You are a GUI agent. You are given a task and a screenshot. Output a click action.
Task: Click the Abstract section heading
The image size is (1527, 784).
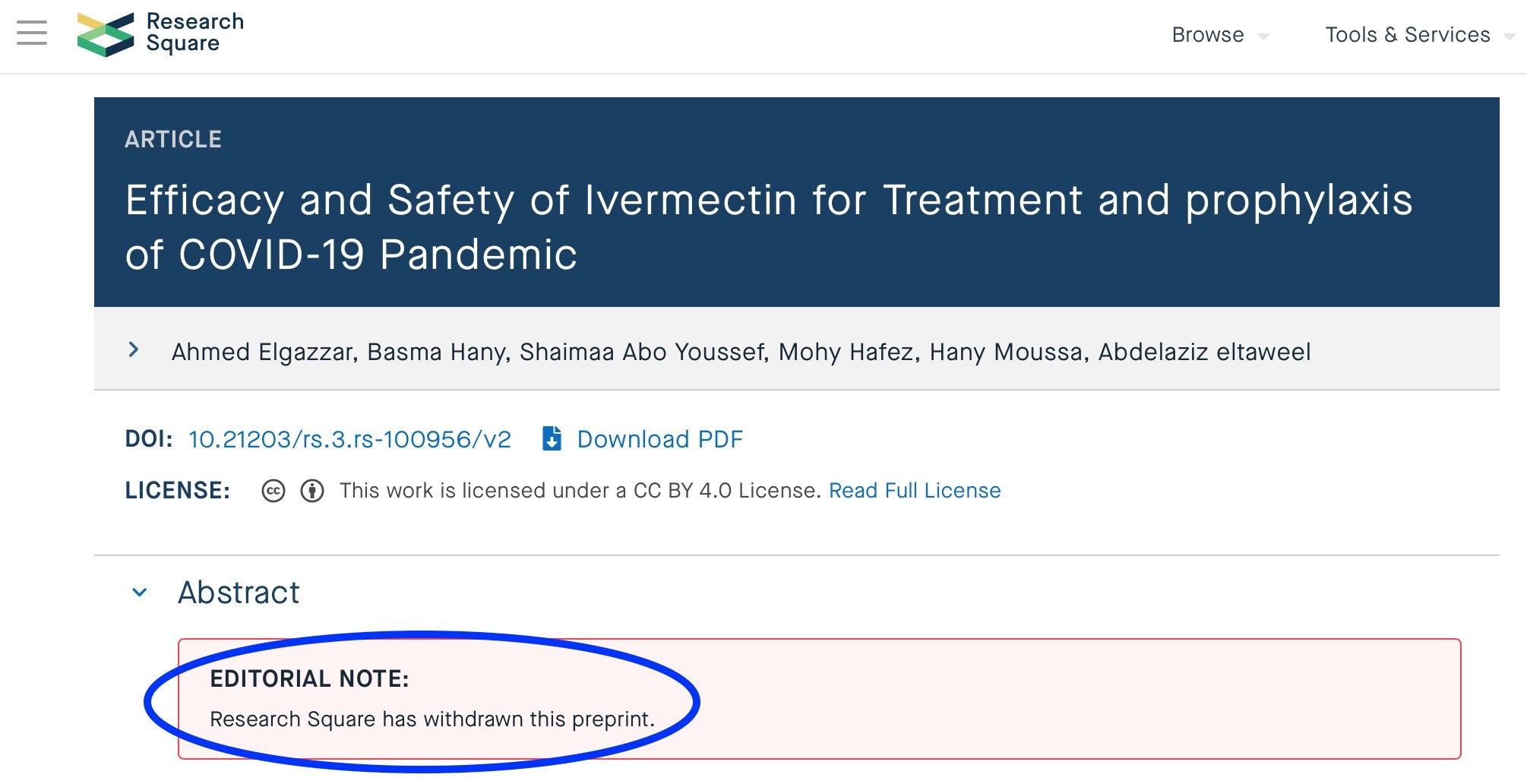click(x=239, y=593)
